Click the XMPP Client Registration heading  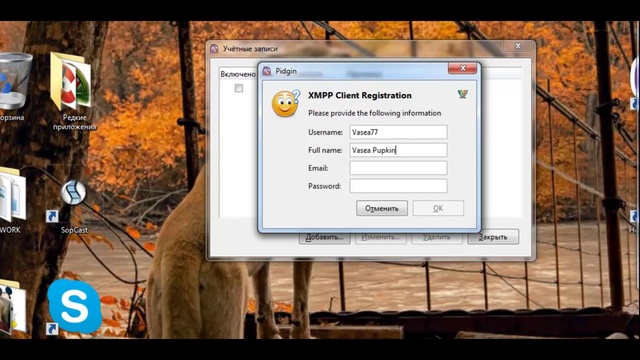360,96
